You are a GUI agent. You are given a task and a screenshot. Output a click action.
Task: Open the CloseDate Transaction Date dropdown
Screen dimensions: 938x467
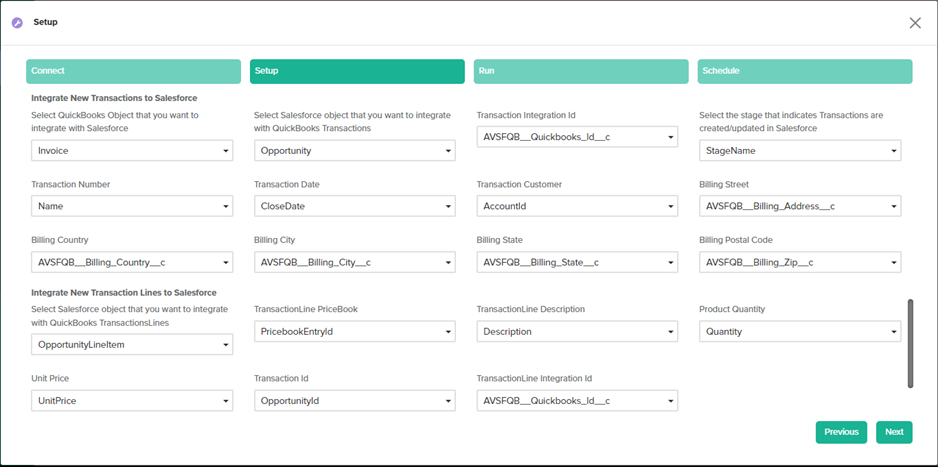pos(355,206)
